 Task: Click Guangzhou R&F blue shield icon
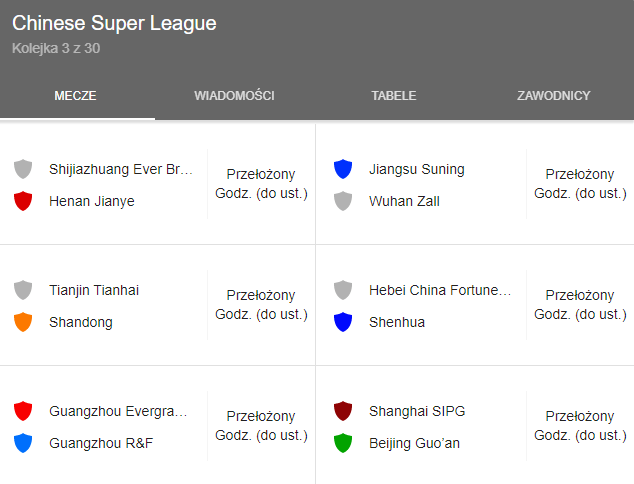pyautogui.click(x=23, y=443)
